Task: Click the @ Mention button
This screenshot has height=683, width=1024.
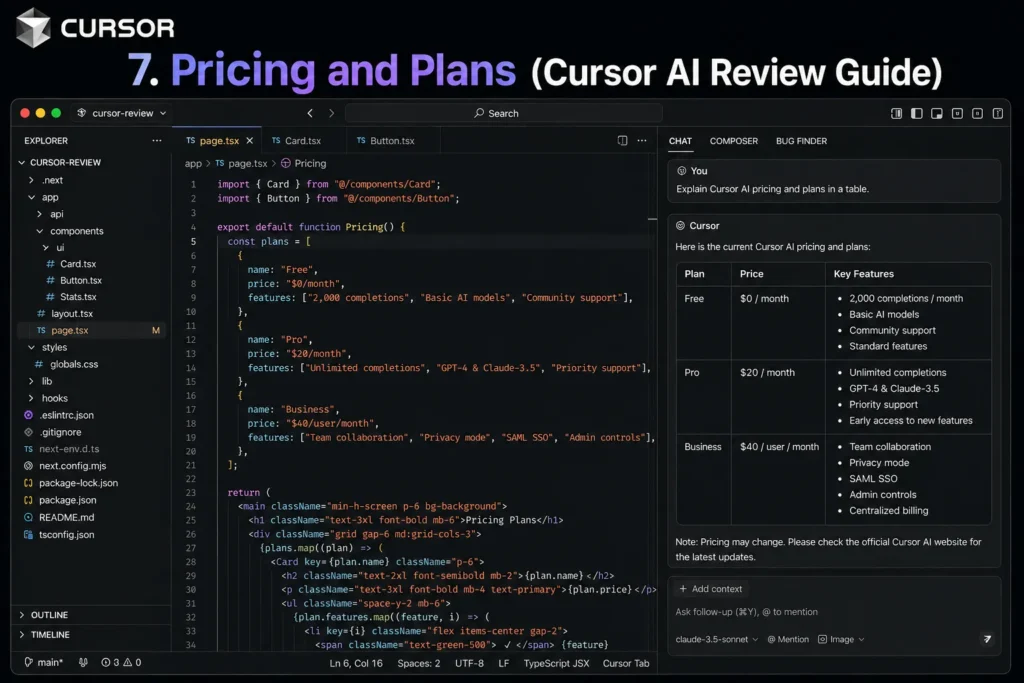Action: click(x=788, y=639)
